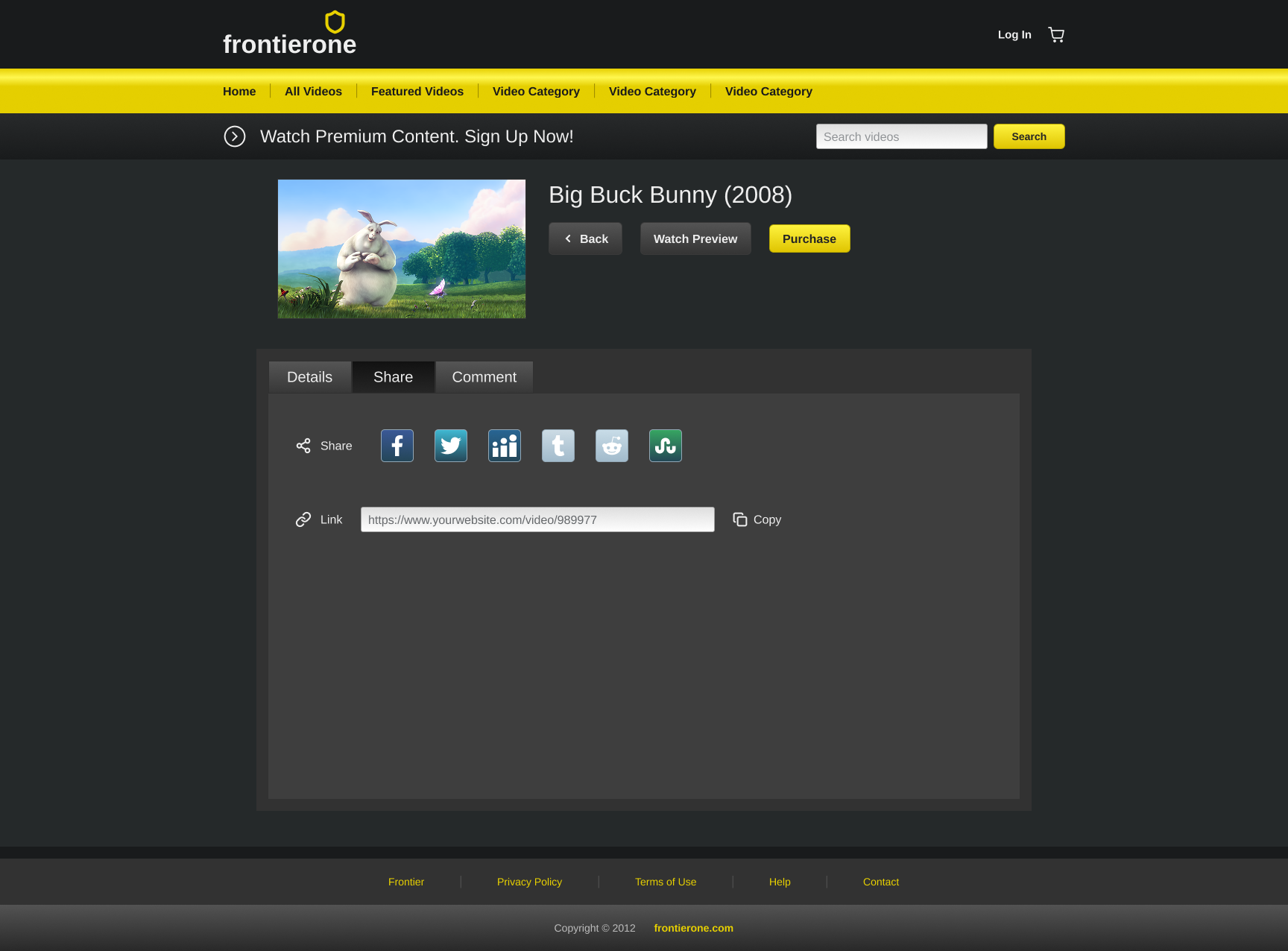Click the Contact footer link
This screenshot has height=951, width=1288.
(881, 882)
